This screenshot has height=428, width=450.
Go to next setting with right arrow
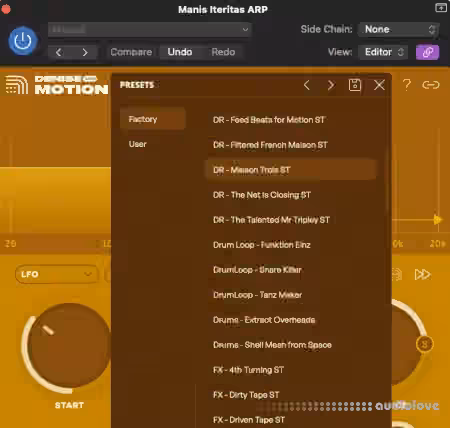click(85, 52)
